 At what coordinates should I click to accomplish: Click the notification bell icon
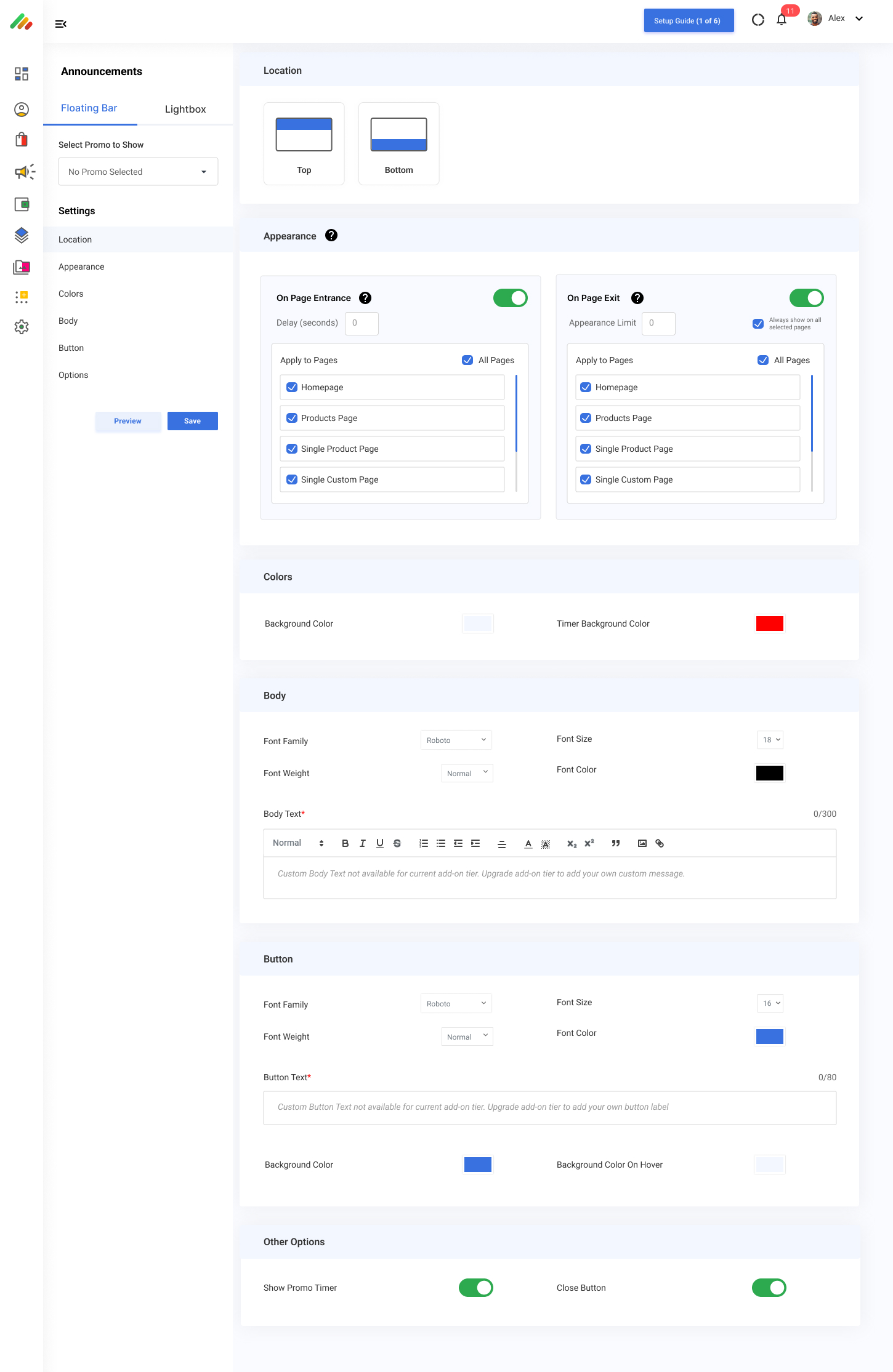pyautogui.click(x=782, y=20)
